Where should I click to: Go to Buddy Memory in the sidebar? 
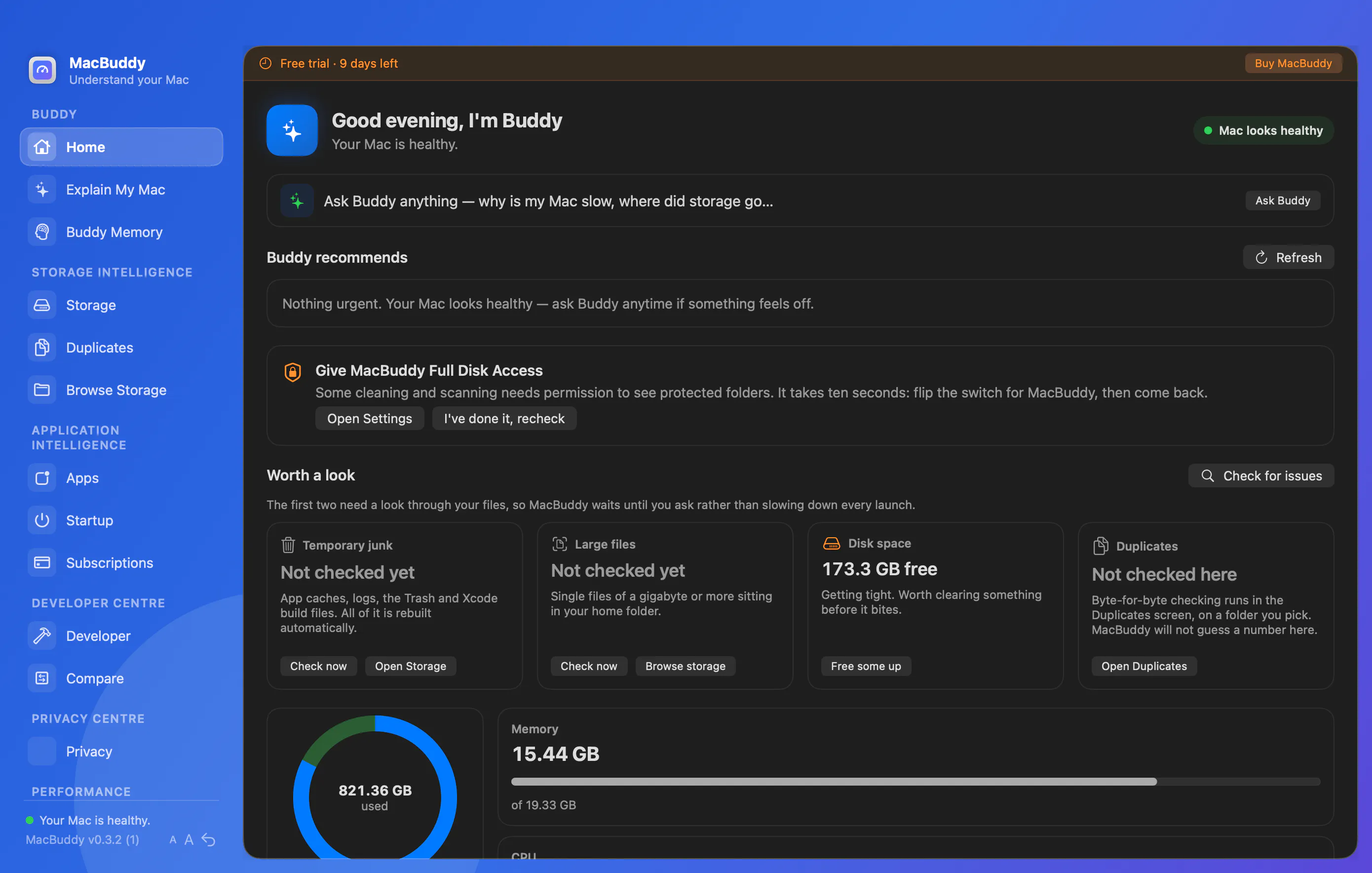click(x=121, y=232)
